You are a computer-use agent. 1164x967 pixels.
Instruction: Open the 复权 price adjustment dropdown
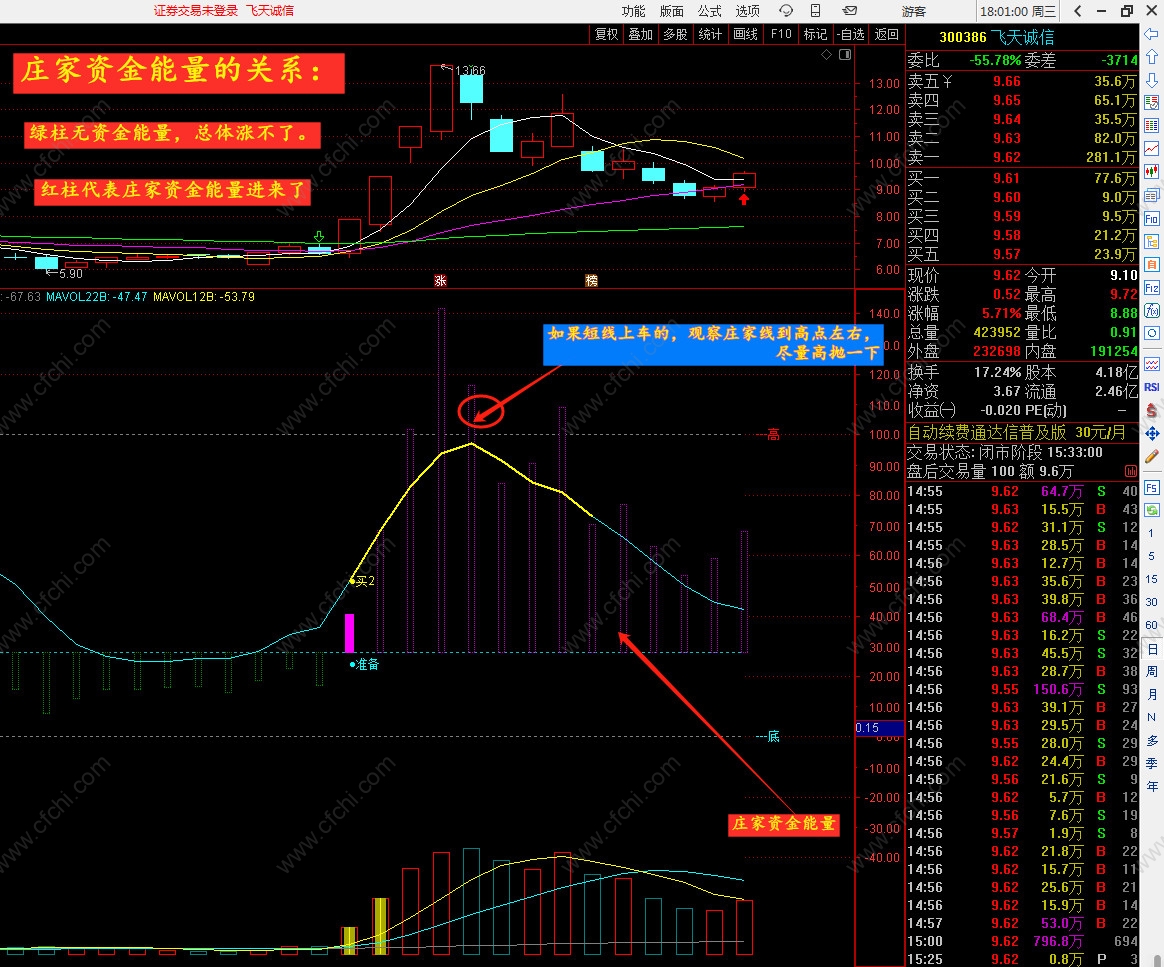(x=606, y=34)
